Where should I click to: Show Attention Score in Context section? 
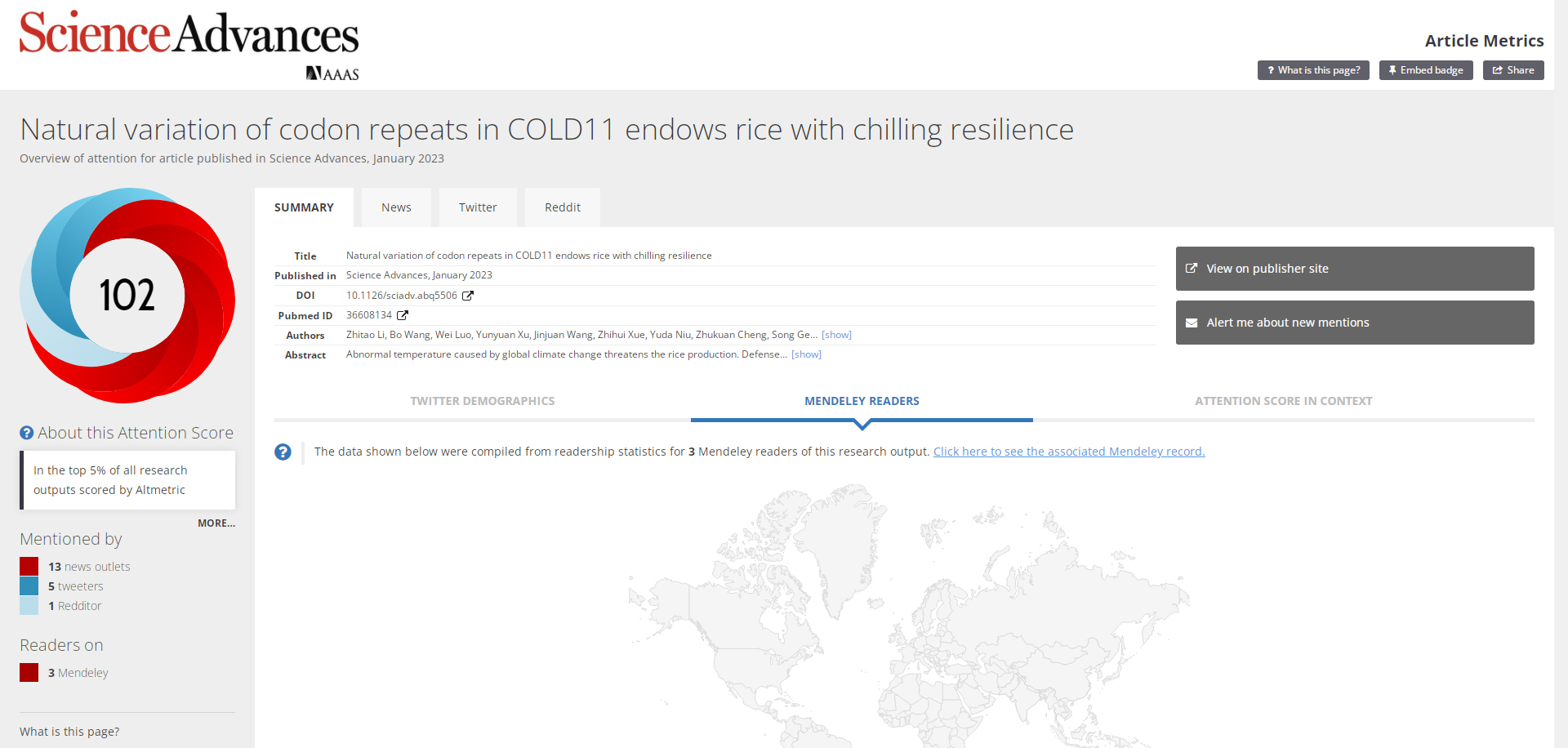pos(1283,401)
